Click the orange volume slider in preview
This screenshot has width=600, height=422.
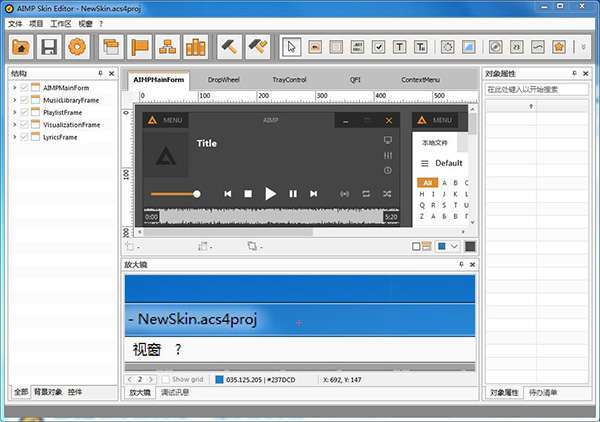(x=174, y=193)
